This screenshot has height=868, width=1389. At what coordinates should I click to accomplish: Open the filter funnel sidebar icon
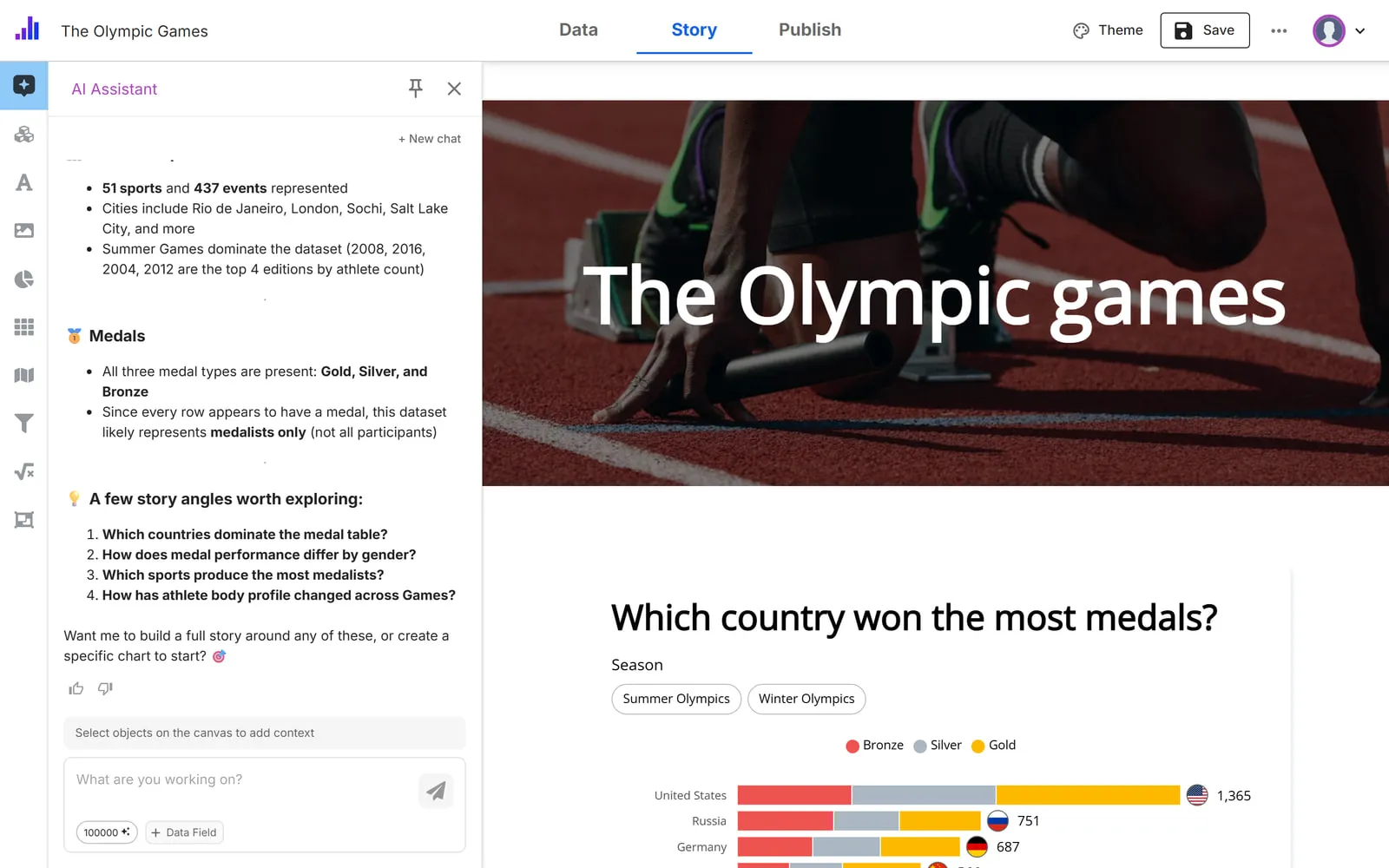pos(23,423)
